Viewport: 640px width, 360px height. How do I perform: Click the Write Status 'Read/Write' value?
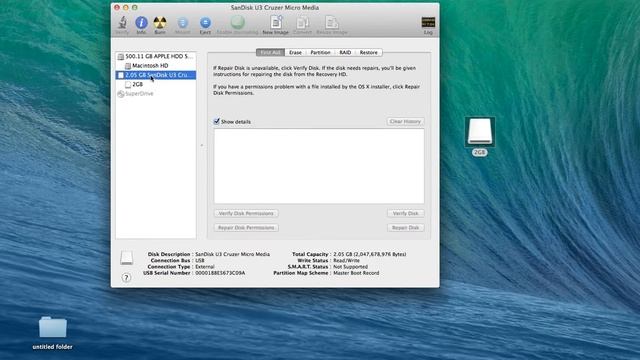point(346,260)
